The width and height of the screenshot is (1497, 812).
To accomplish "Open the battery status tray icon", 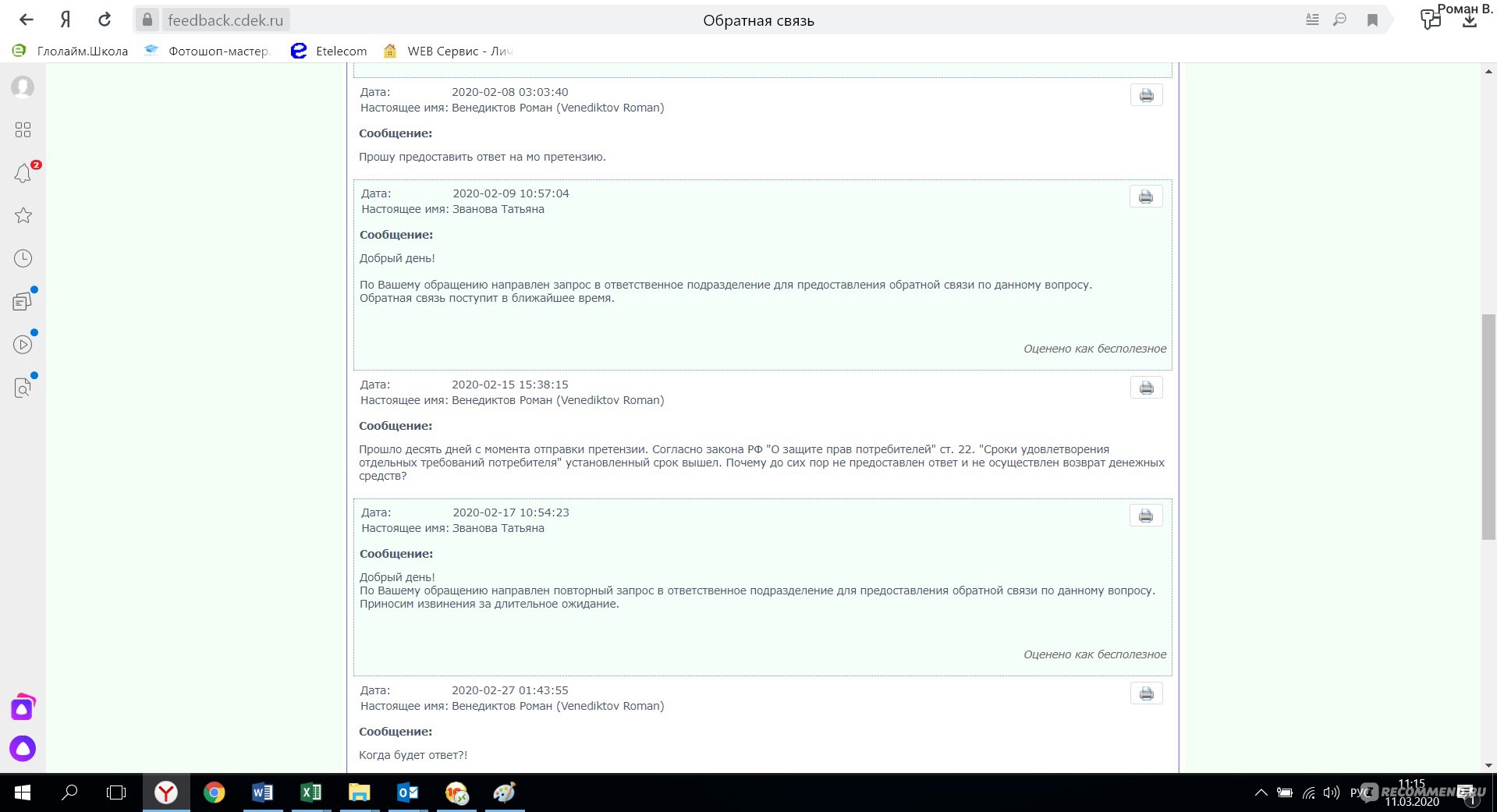I will pos(1285,793).
